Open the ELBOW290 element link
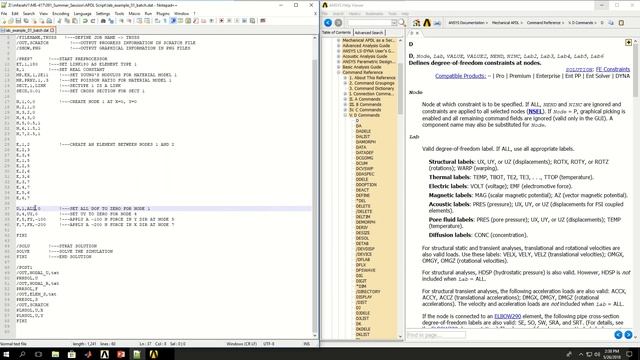 coord(507,316)
